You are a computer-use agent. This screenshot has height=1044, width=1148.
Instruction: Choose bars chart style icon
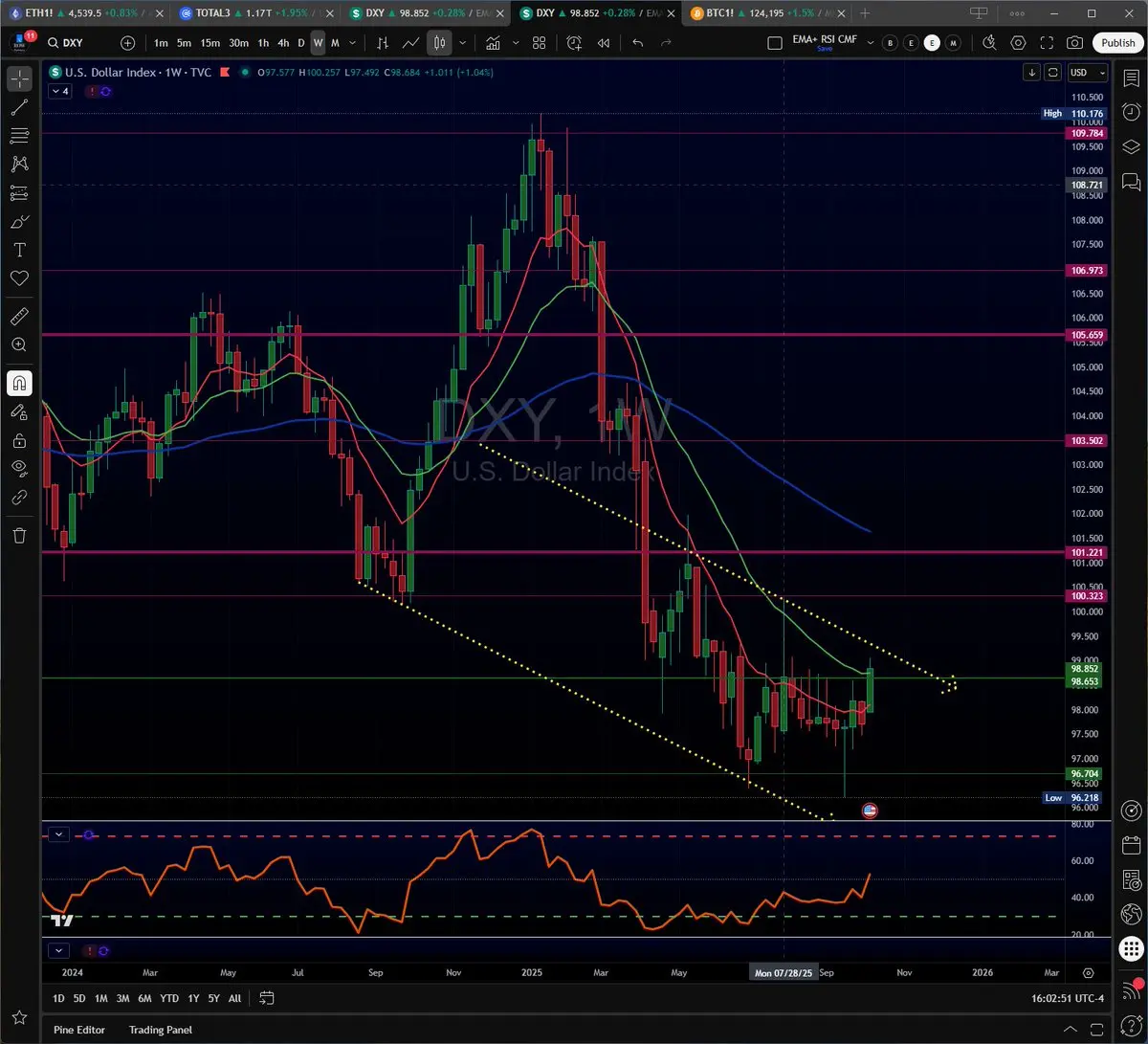tap(383, 43)
